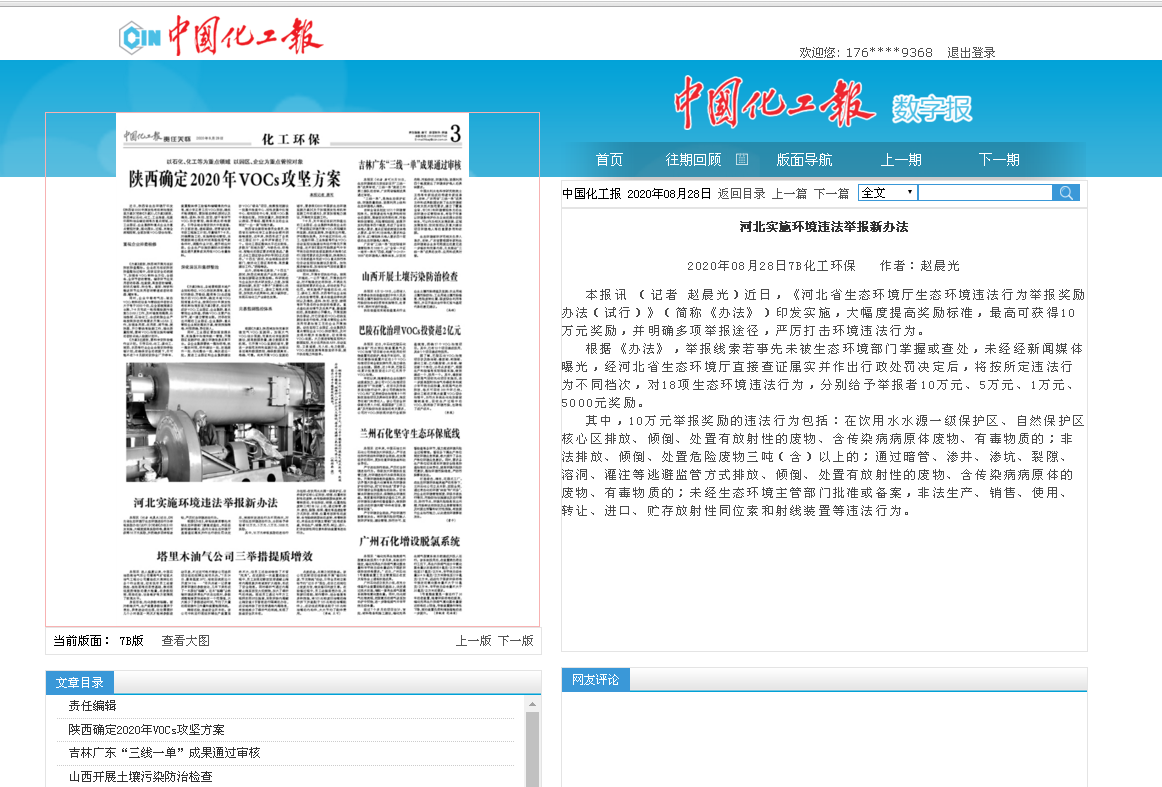The width and height of the screenshot is (1162, 787).
Task: Open the 全文 search scope dropdown
Action: (x=887, y=193)
